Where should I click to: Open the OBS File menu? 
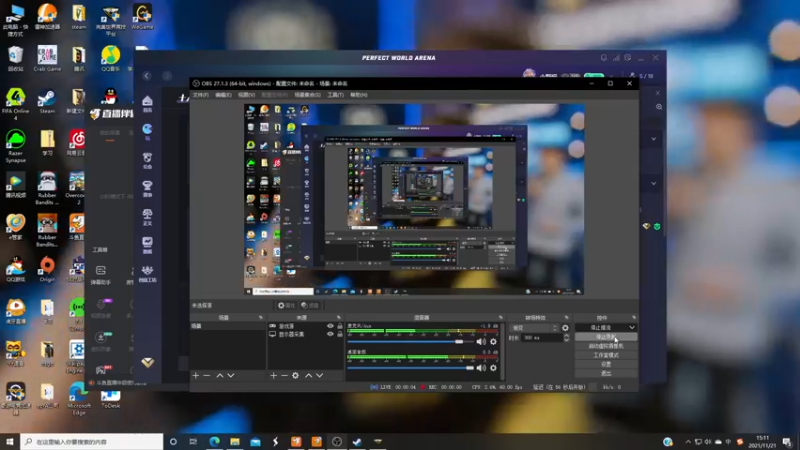pos(201,95)
